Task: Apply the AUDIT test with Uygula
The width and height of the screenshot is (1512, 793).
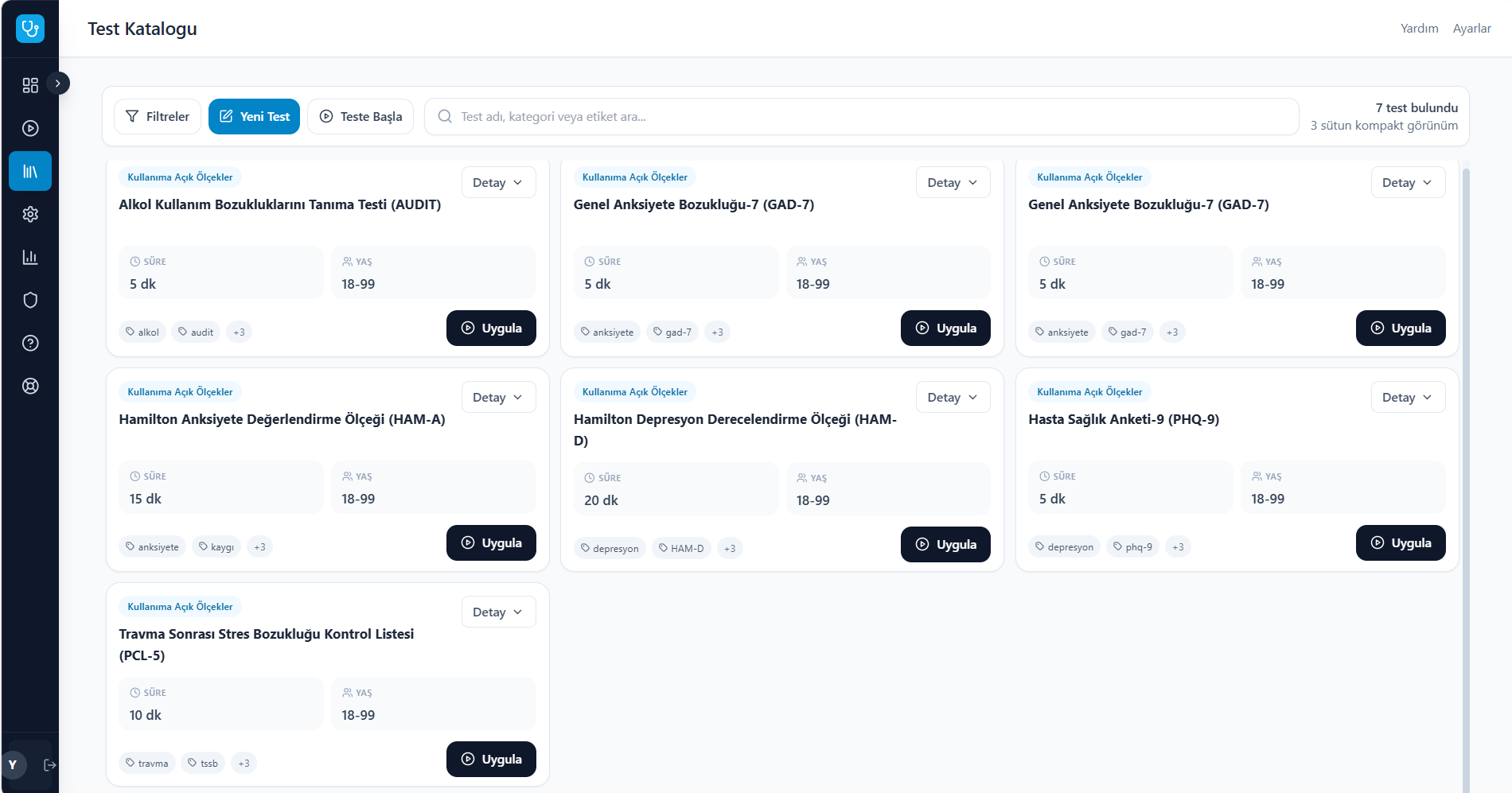Action: pos(491,328)
